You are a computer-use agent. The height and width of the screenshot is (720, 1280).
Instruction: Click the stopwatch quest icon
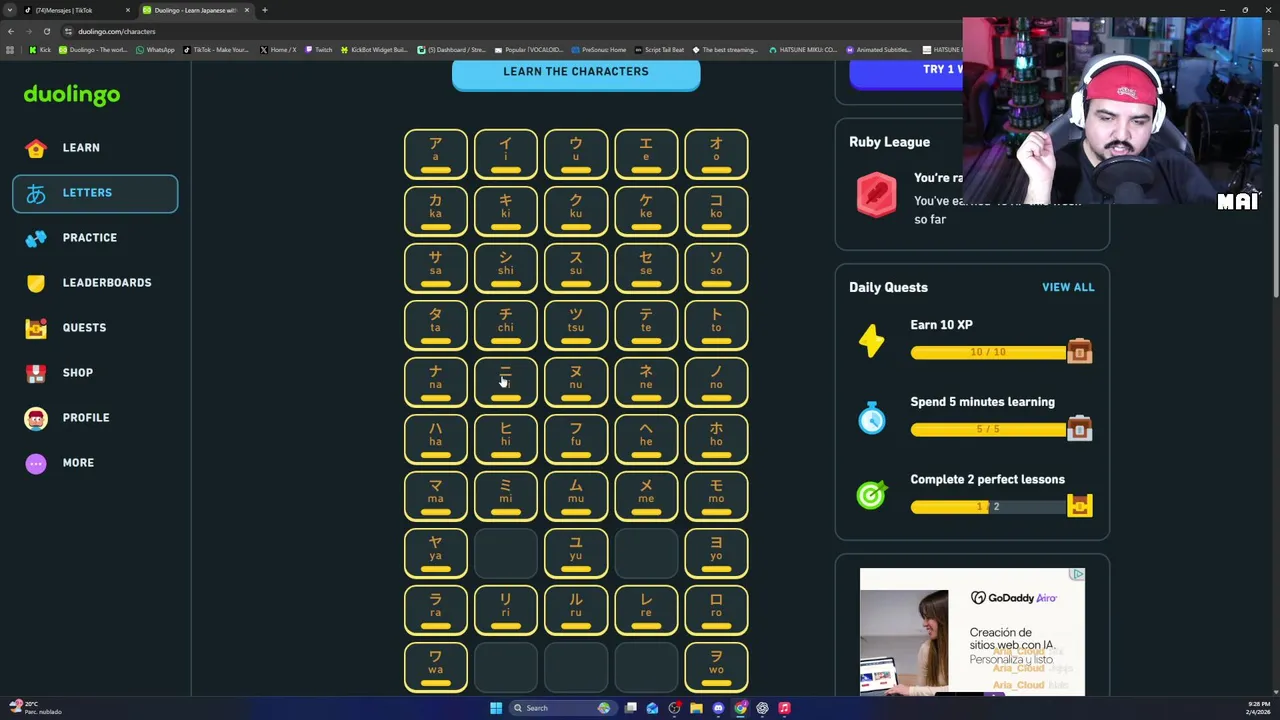(872, 417)
